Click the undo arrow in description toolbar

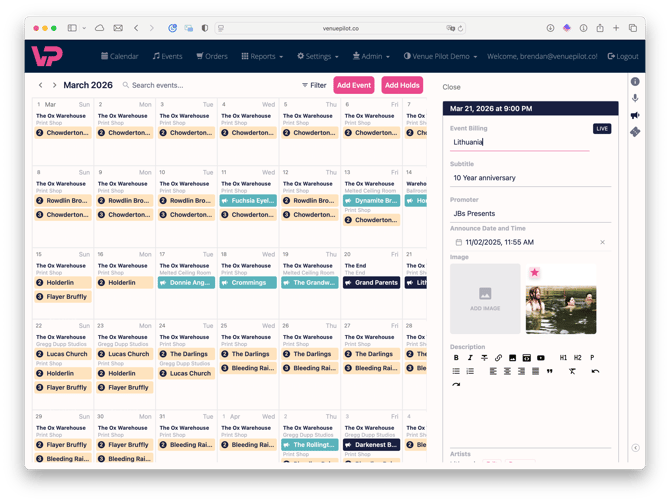[x=595, y=371]
